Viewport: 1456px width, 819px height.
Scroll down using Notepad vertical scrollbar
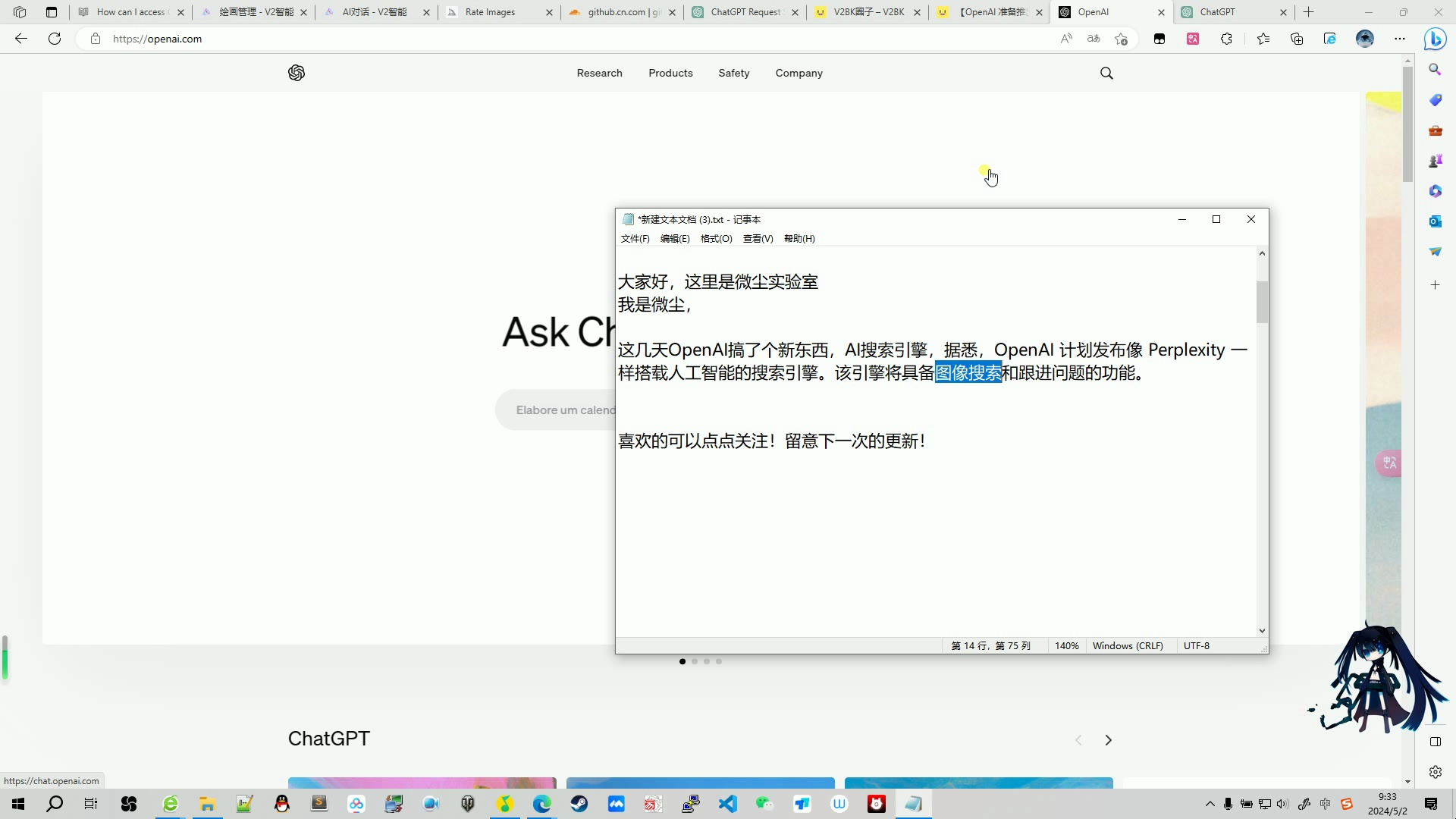(1262, 630)
